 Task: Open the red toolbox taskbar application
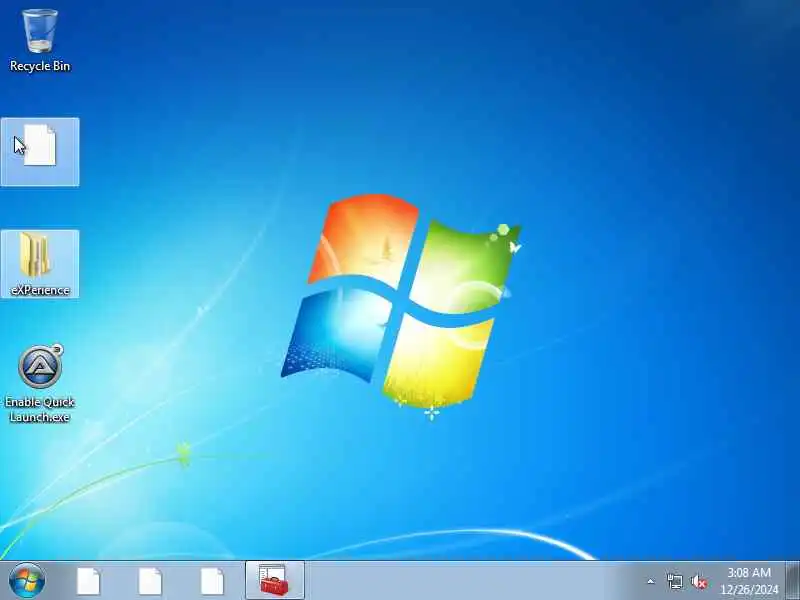[274, 580]
